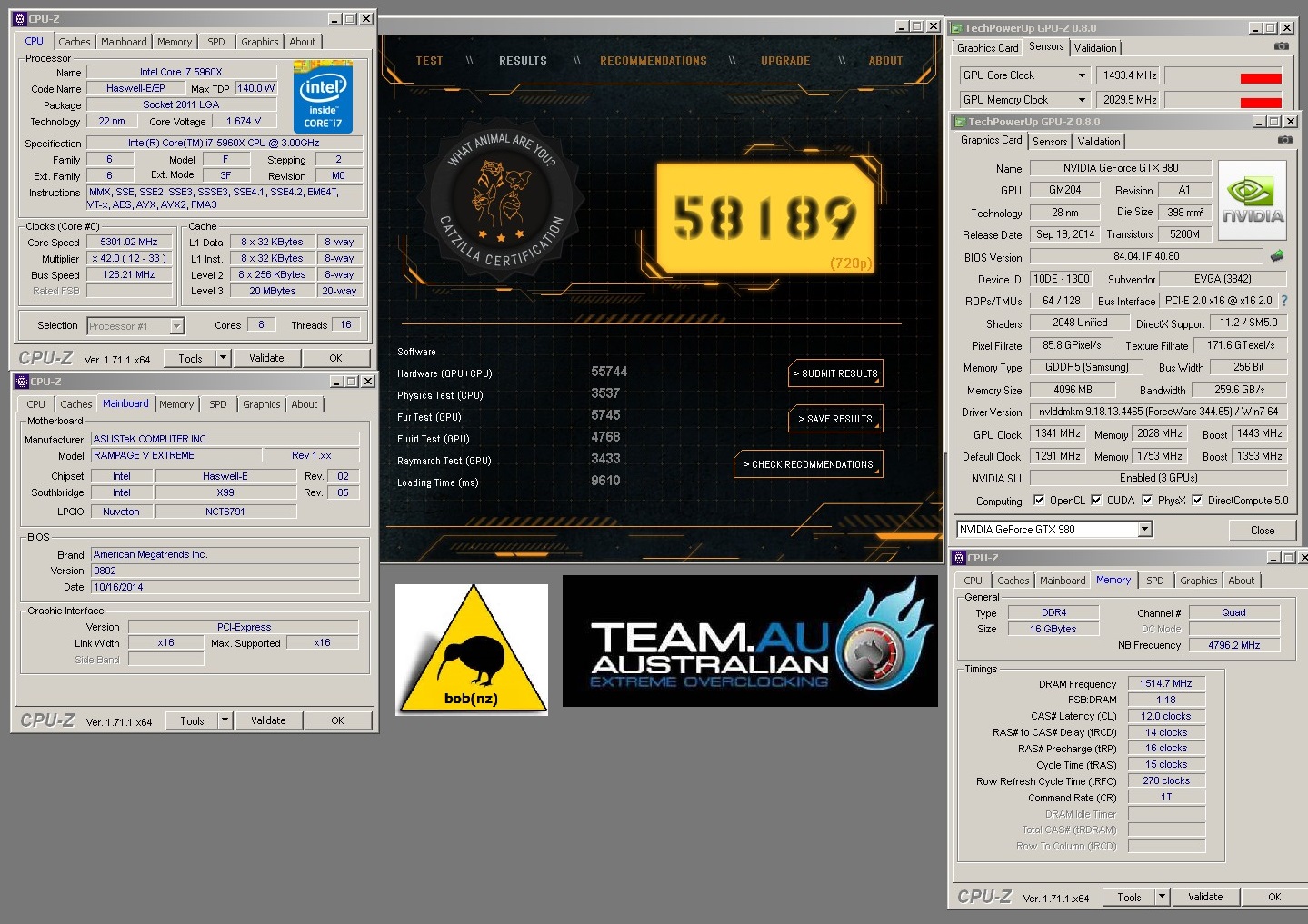1308x924 pixels.
Task: Open the GPU Memory Clock sensor dropdown
Action: tap(1082, 100)
